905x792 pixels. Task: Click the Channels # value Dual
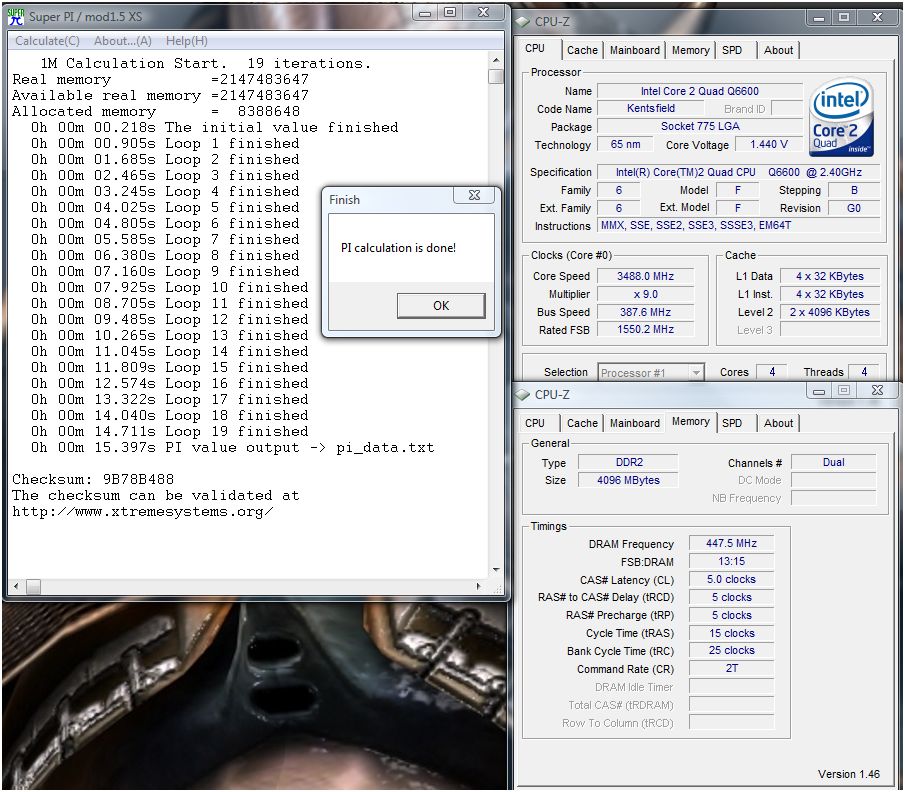[x=833, y=462]
